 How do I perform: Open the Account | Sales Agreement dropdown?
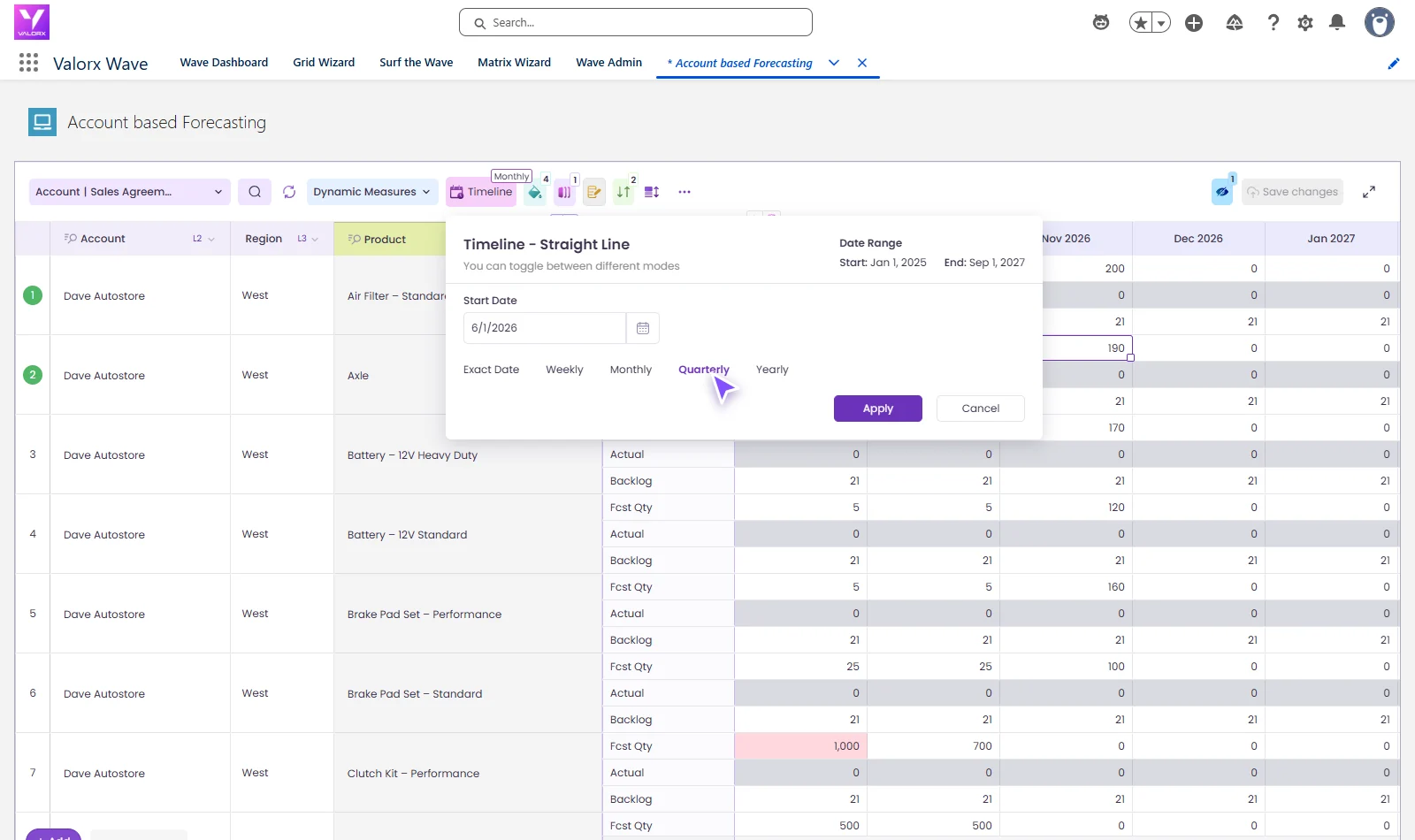click(130, 192)
